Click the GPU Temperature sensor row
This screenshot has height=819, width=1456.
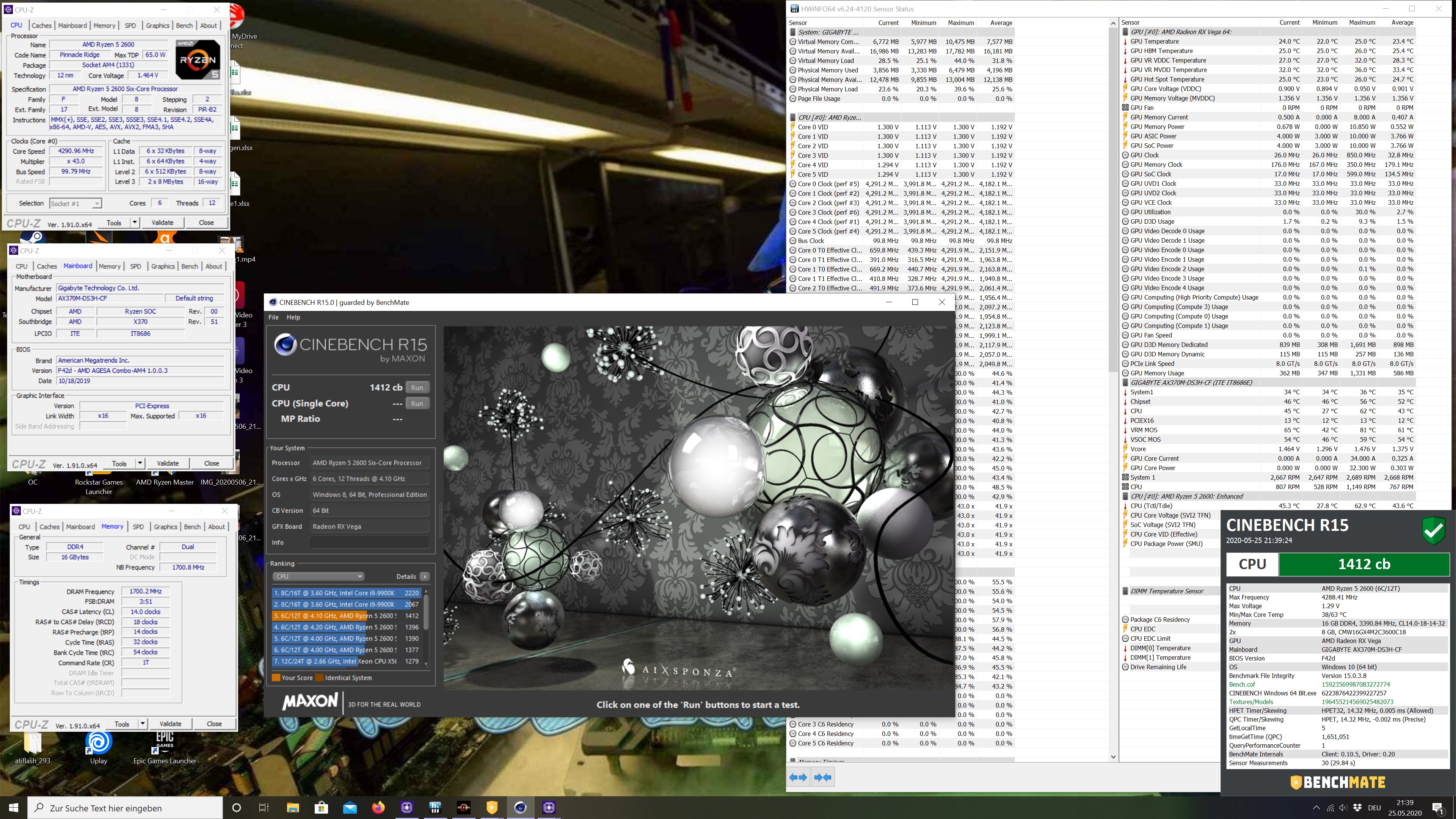pyautogui.click(x=1268, y=41)
